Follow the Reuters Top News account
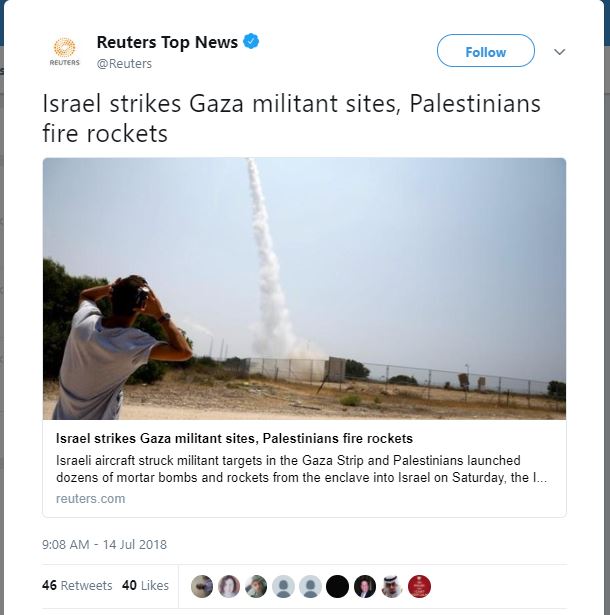The height and width of the screenshot is (615, 610). coord(486,51)
